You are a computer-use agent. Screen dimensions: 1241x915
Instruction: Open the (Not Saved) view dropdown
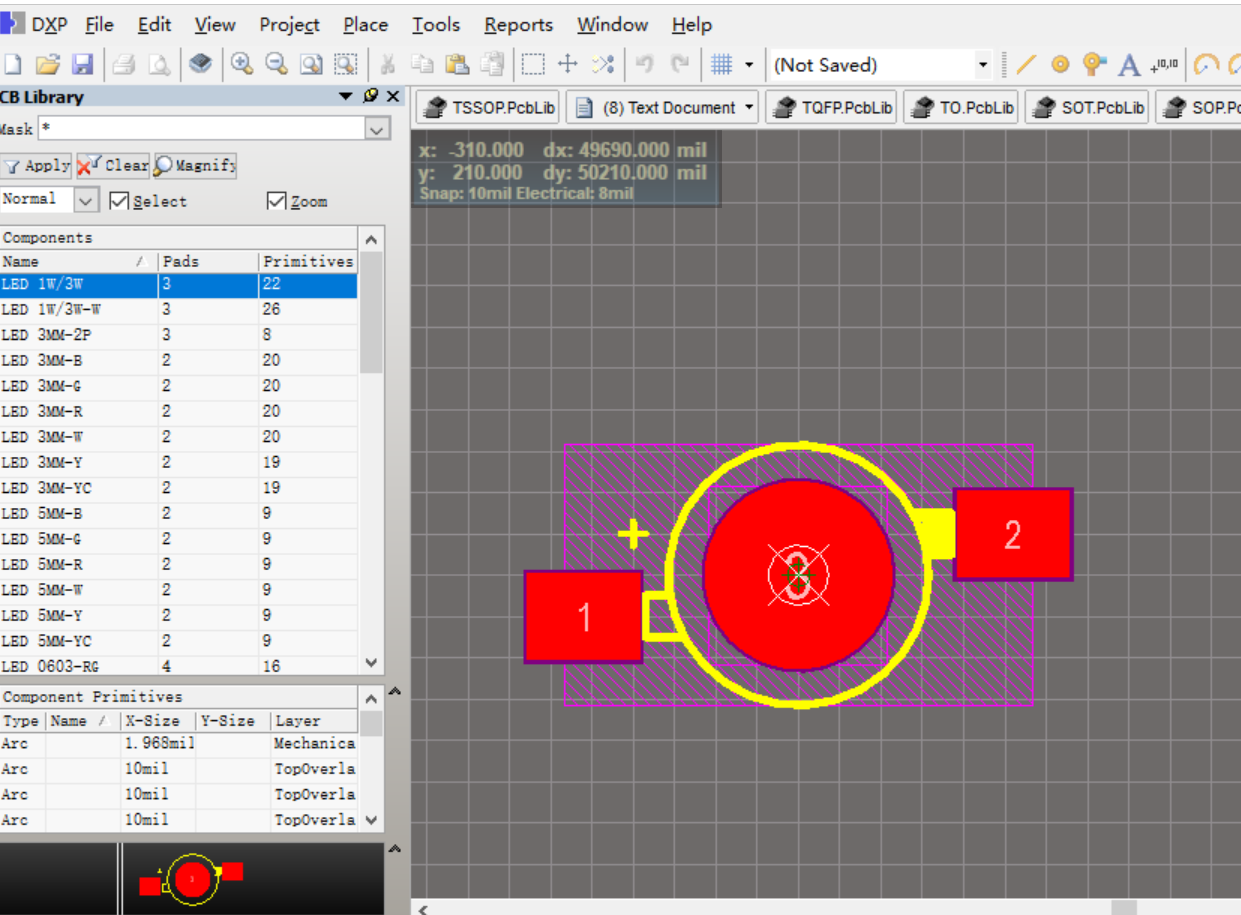[983, 65]
